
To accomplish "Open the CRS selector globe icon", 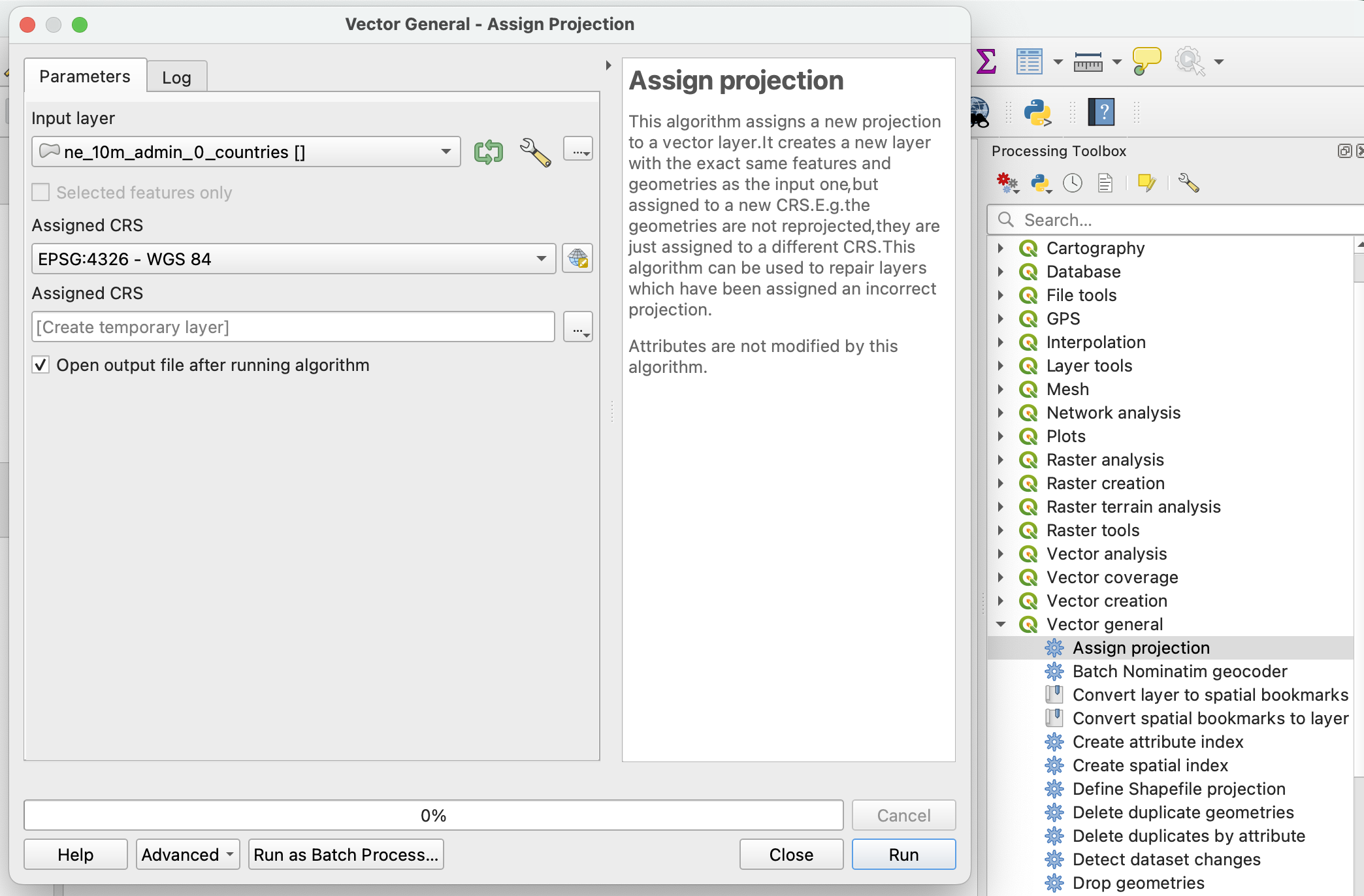I will (577, 259).
